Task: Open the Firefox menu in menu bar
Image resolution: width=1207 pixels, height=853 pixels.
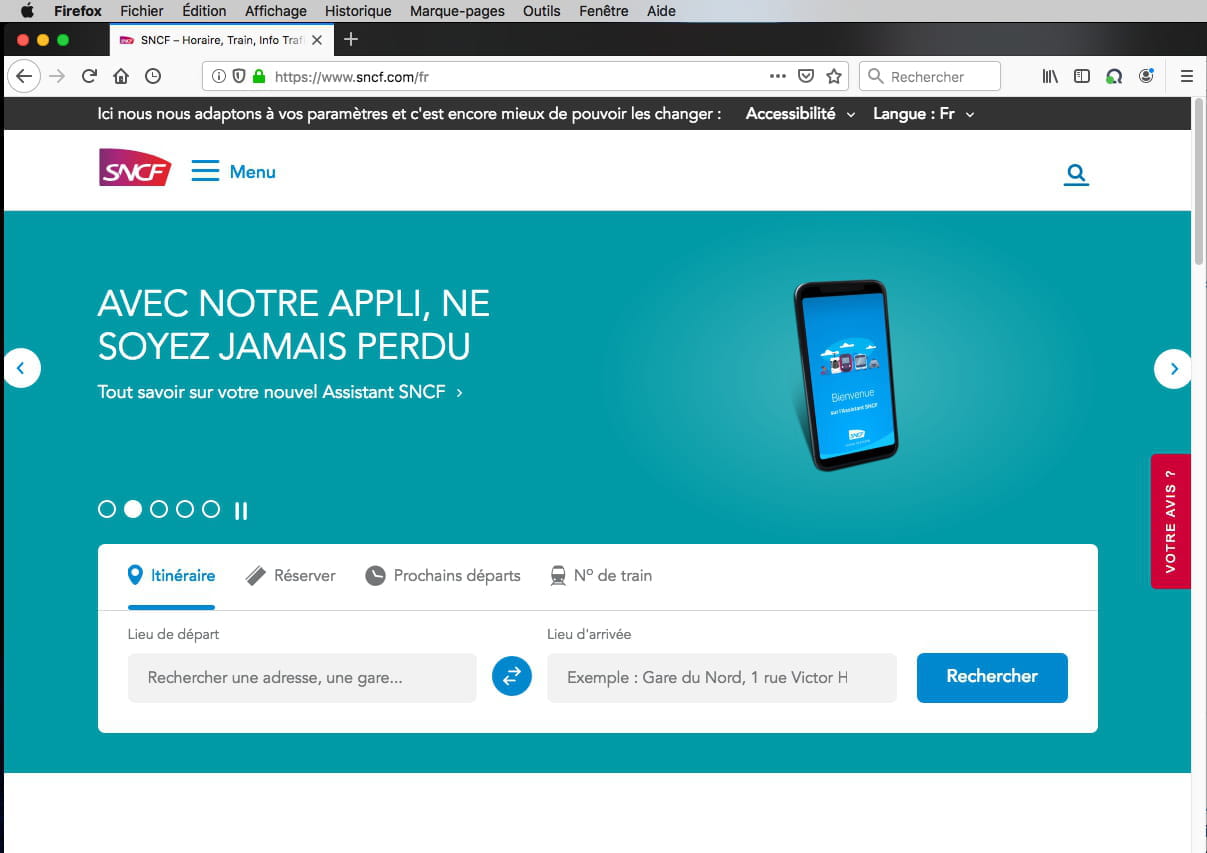Action: [x=78, y=11]
